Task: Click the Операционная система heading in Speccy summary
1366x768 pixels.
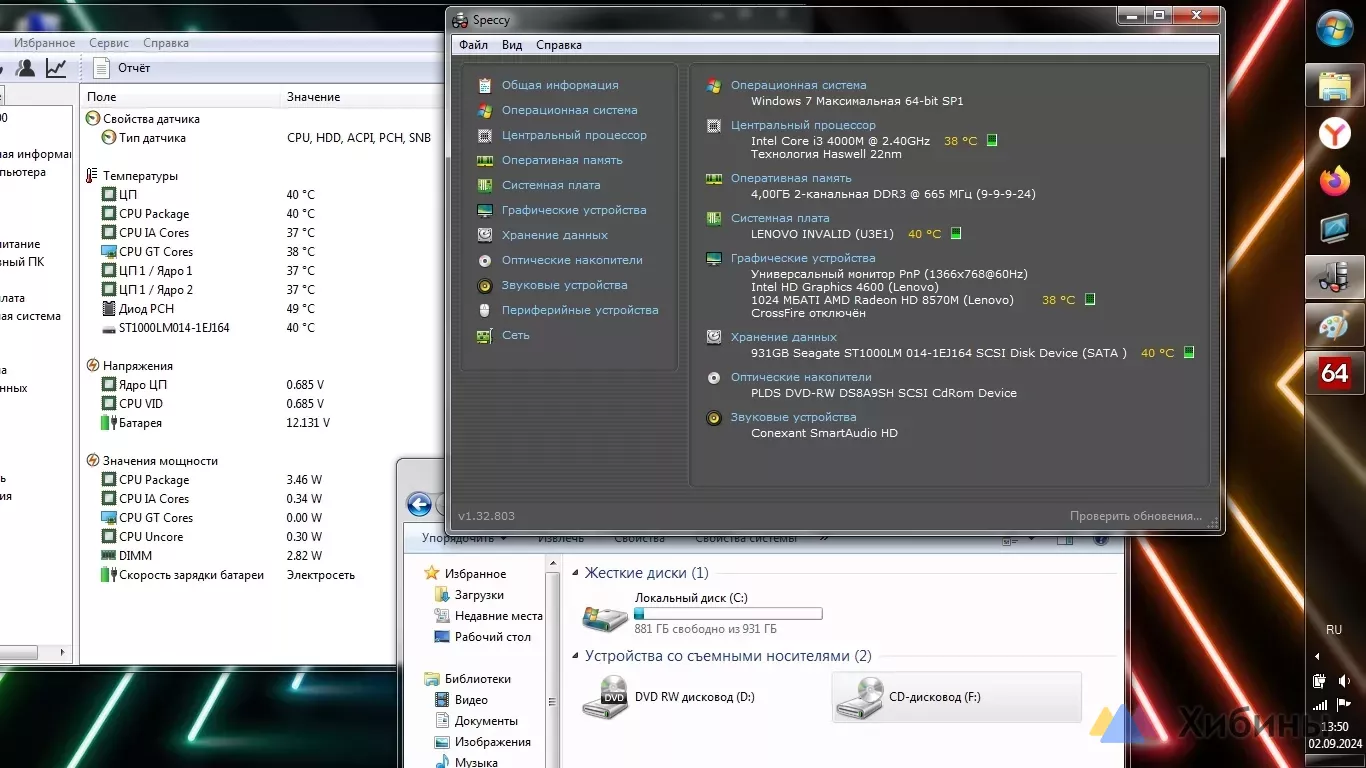Action: tap(799, 85)
